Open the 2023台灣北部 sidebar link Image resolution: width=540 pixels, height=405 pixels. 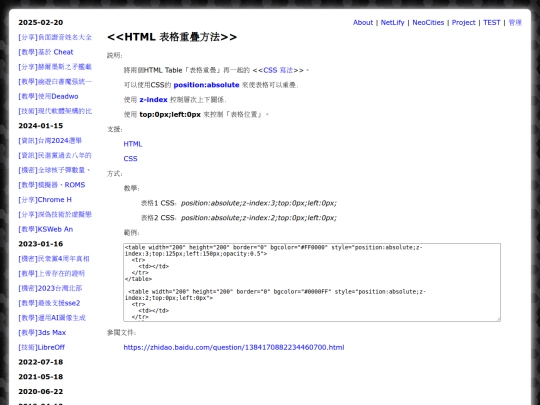(x=50, y=288)
